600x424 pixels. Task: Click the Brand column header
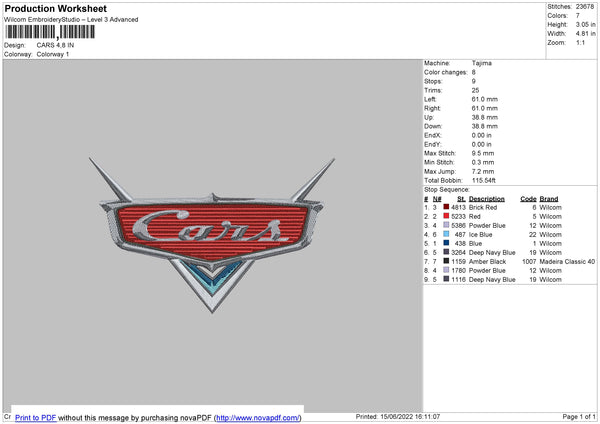[x=549, y=199]
